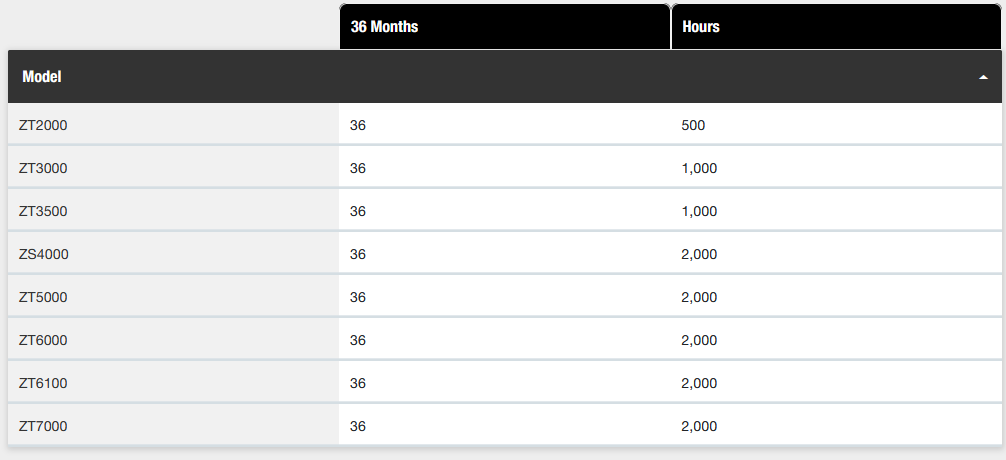The image size is (1006, 460).
Task: Click the 36 months value for ZT6100
Action: point(358,383)
